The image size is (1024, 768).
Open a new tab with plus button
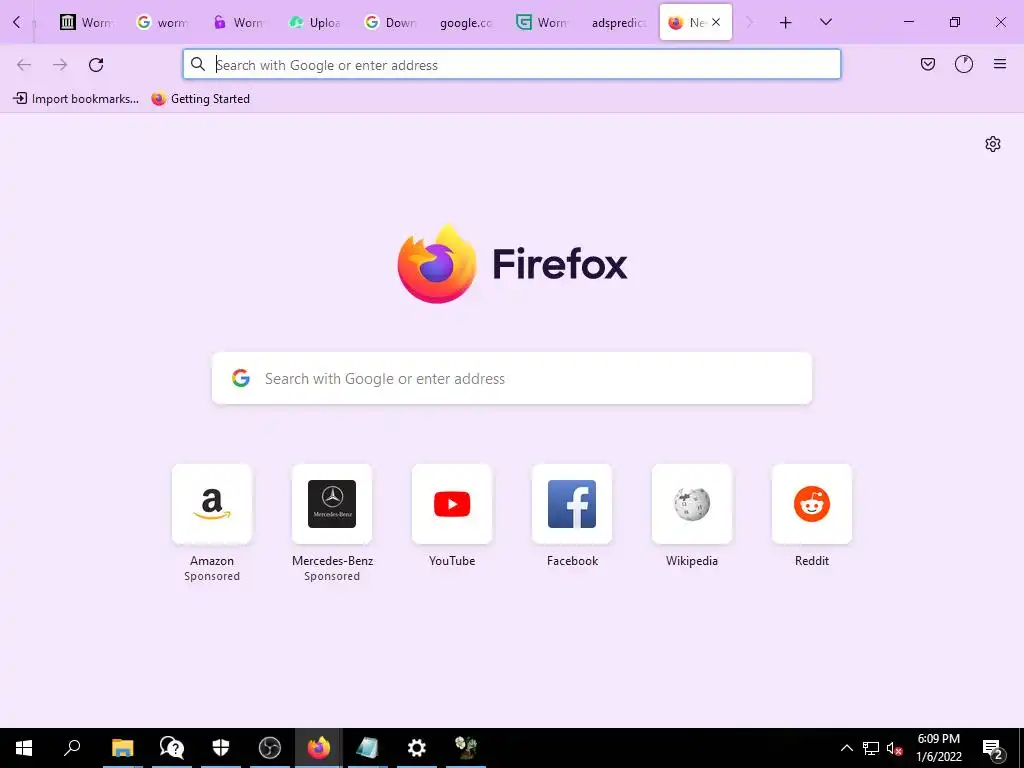pos(786,22)
